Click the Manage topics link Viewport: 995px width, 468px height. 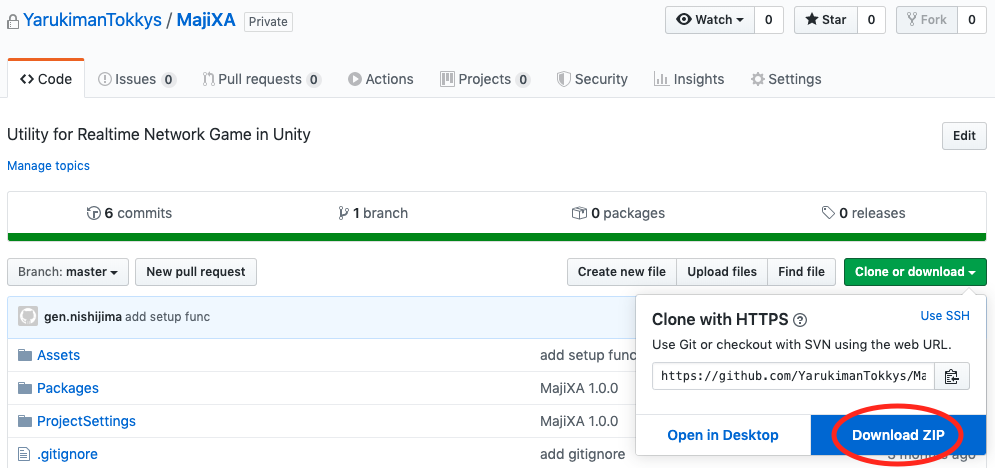(x=48, y=166)
